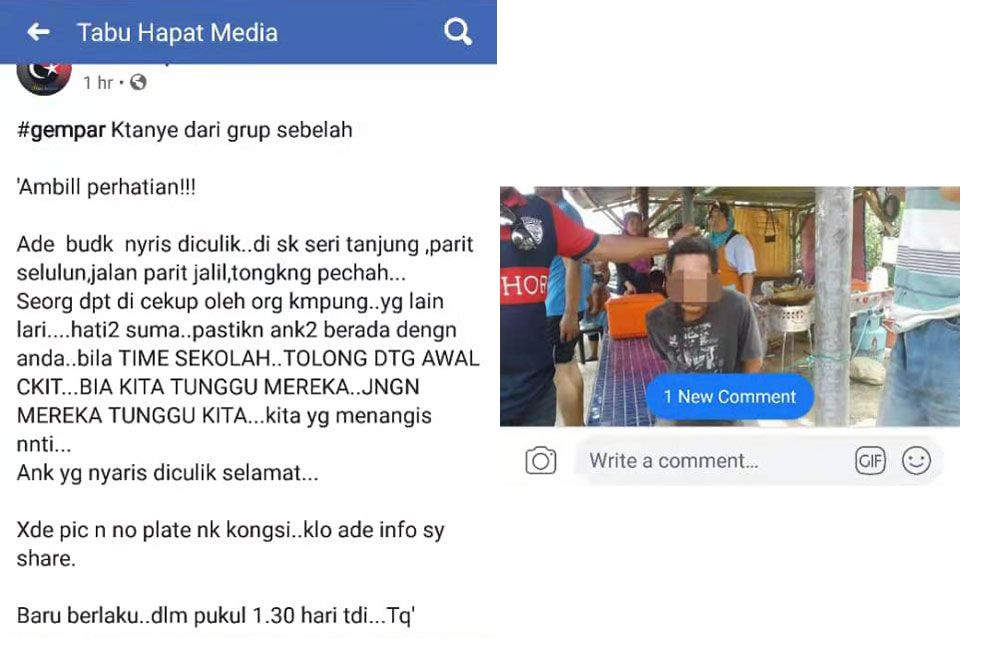Click the 'Baru berlaku..dlm pukul 1.30' line
Viewport: 1000px width, 650px height.
coord(216,616)
